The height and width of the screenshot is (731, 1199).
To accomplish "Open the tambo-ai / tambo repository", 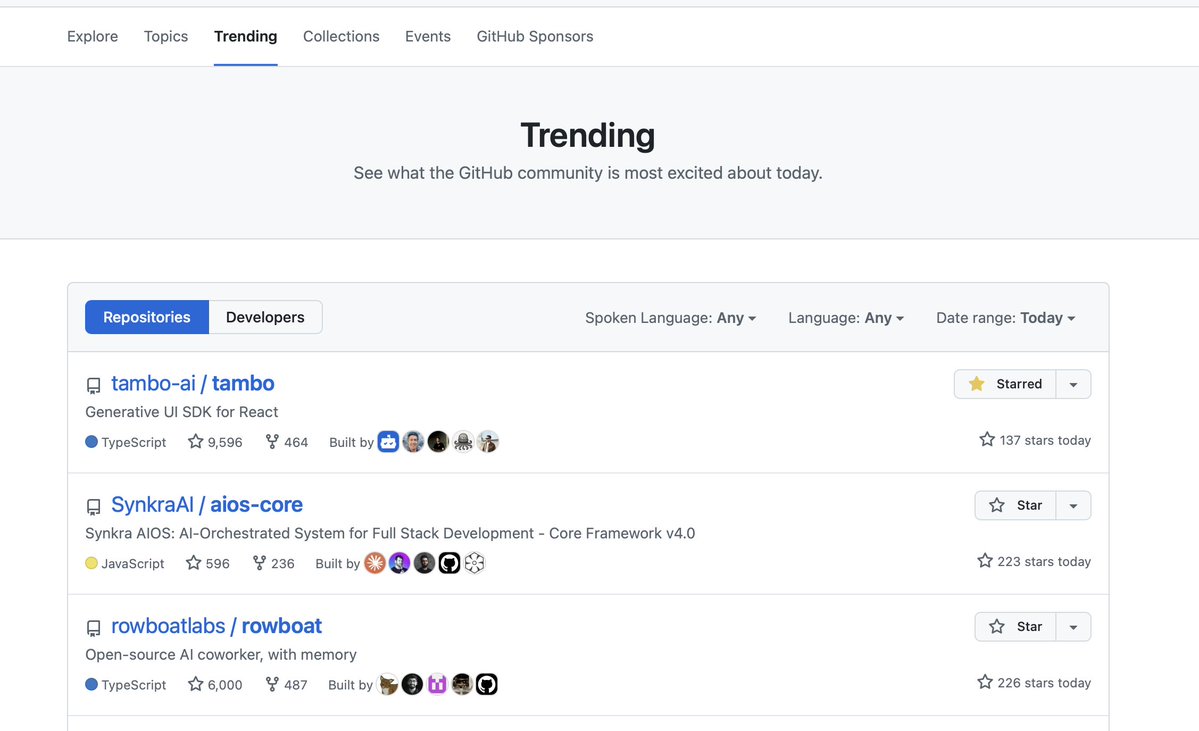I will click(x=193, y=383).
